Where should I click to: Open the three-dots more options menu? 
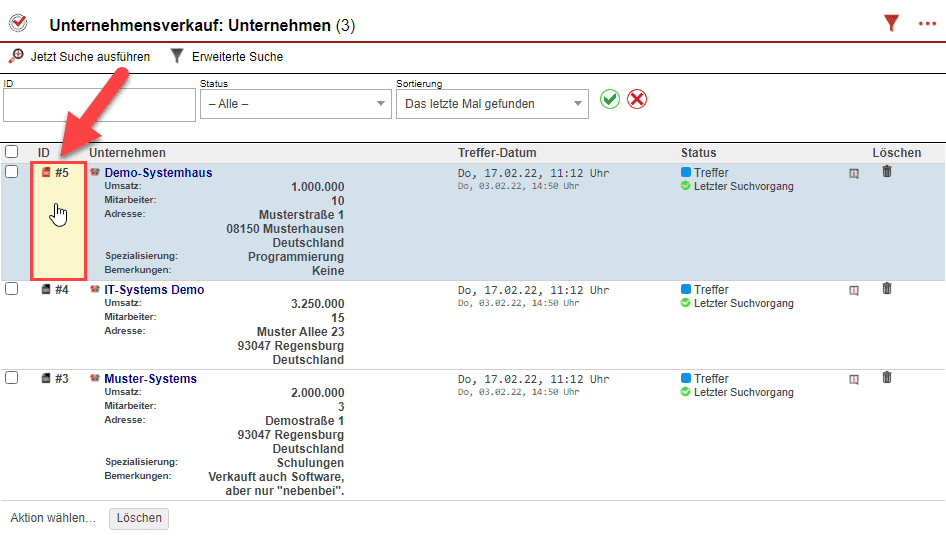click(x=927, y=24)
